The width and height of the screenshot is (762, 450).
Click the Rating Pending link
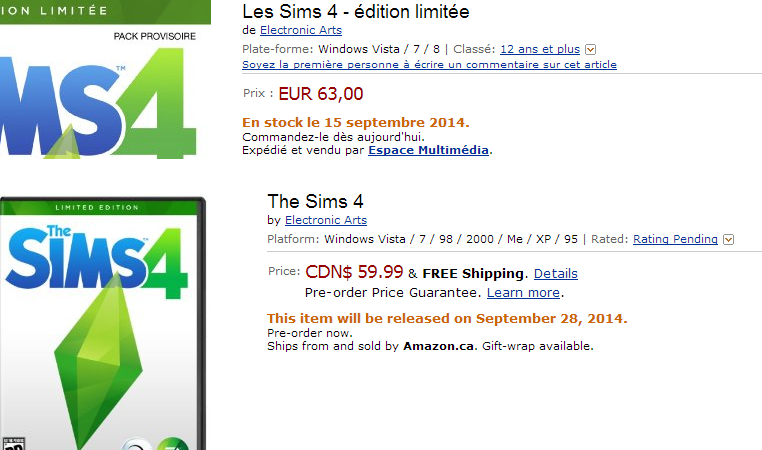pos(675,239)
